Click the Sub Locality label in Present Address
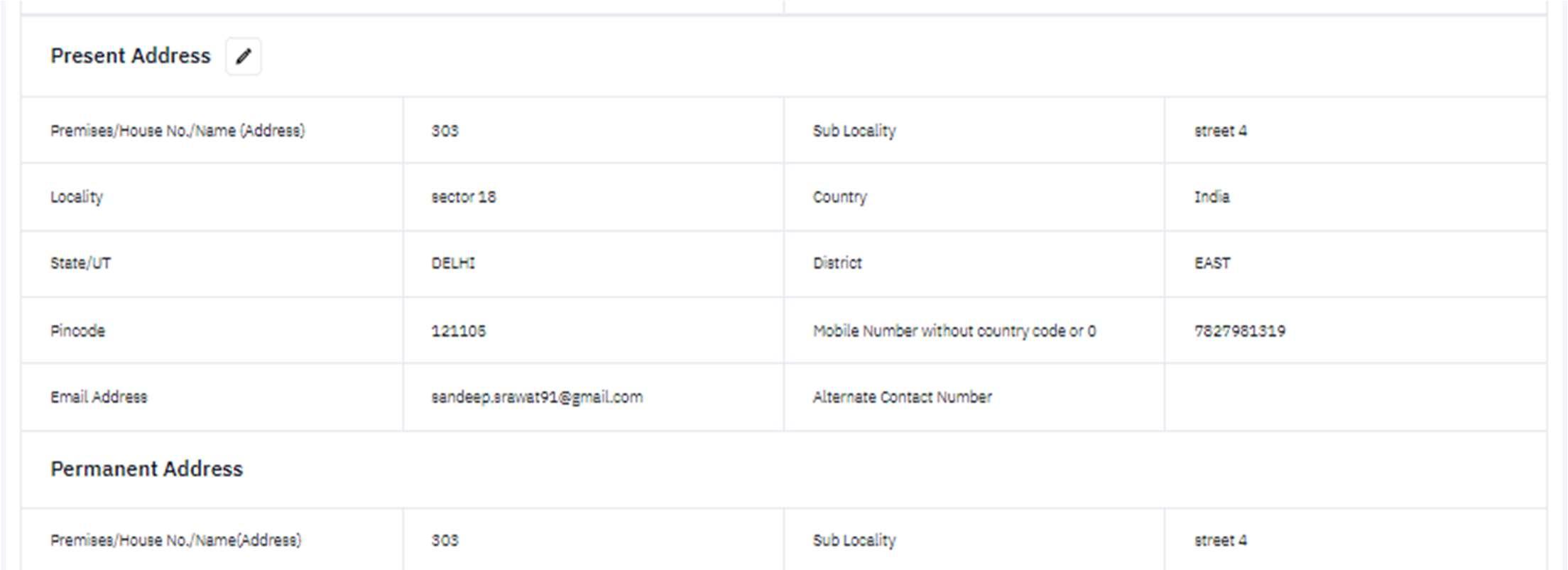The image size is (1568, 570). [854, 131]
